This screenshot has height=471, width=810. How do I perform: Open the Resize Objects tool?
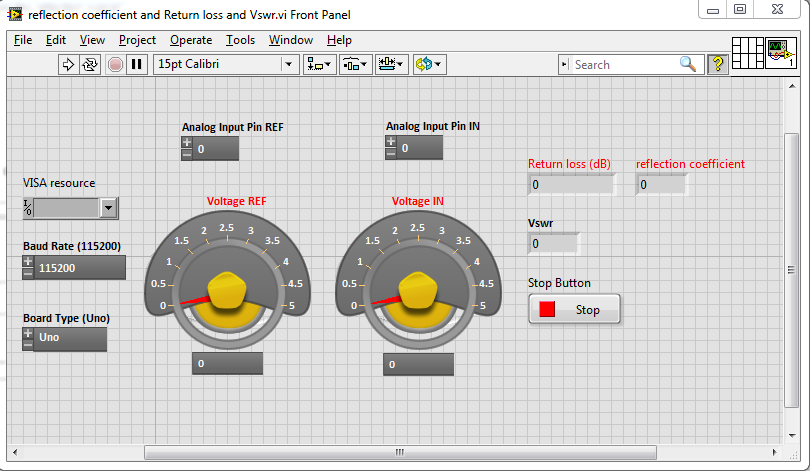[x=392, y=64]
